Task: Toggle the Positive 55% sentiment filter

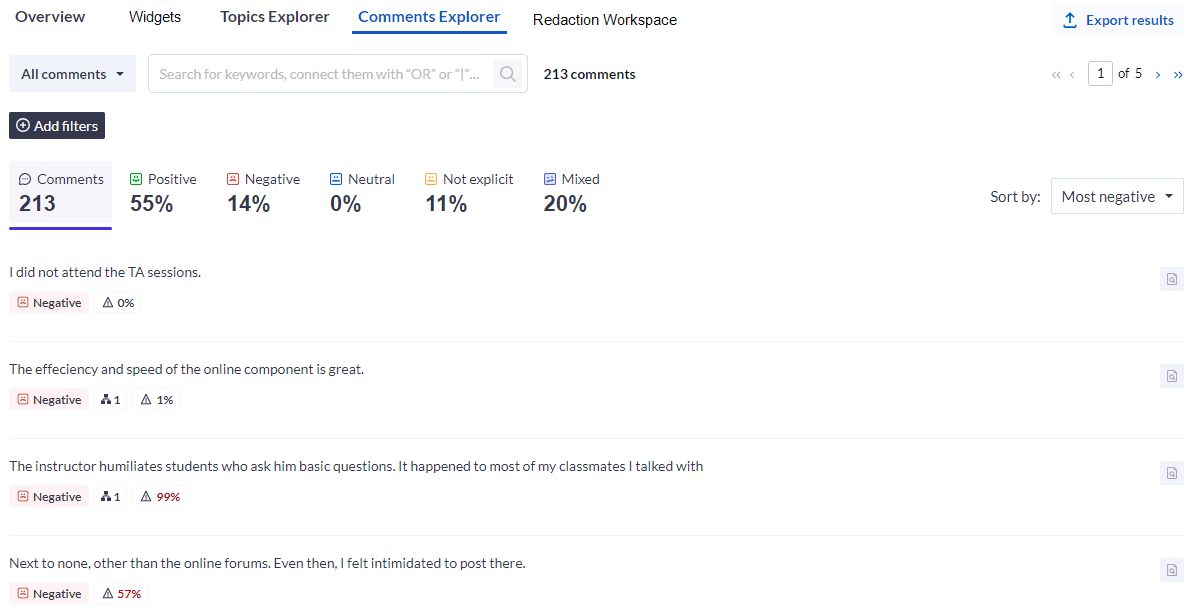Action: tap(163, 191)
